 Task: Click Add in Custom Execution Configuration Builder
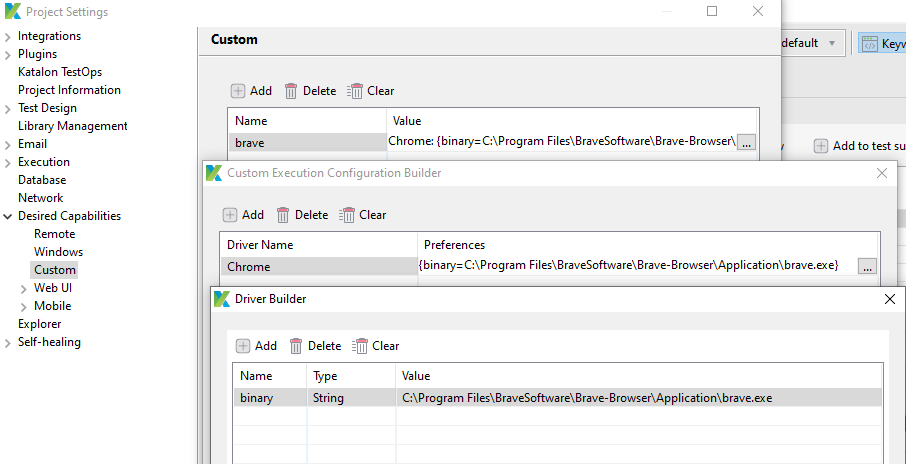tap(243, 215)
